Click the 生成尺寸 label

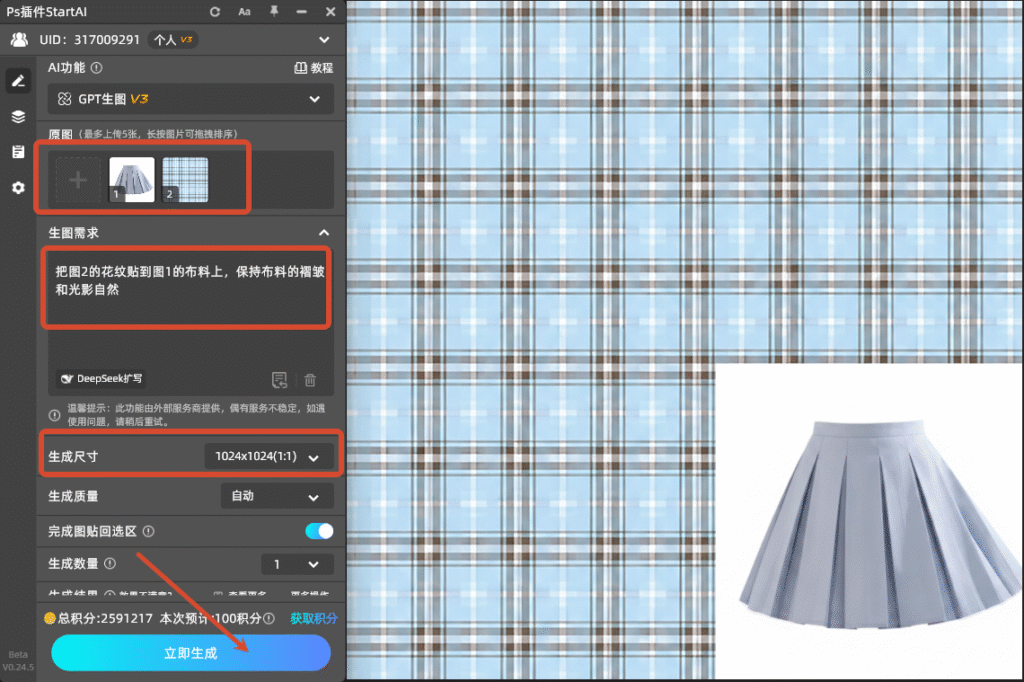73,457
